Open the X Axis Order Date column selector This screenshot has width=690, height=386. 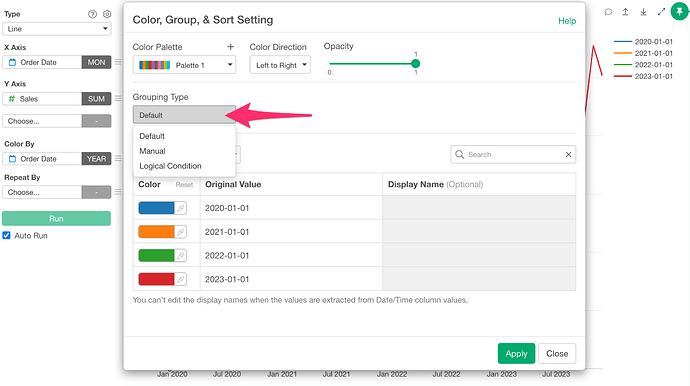42,62
